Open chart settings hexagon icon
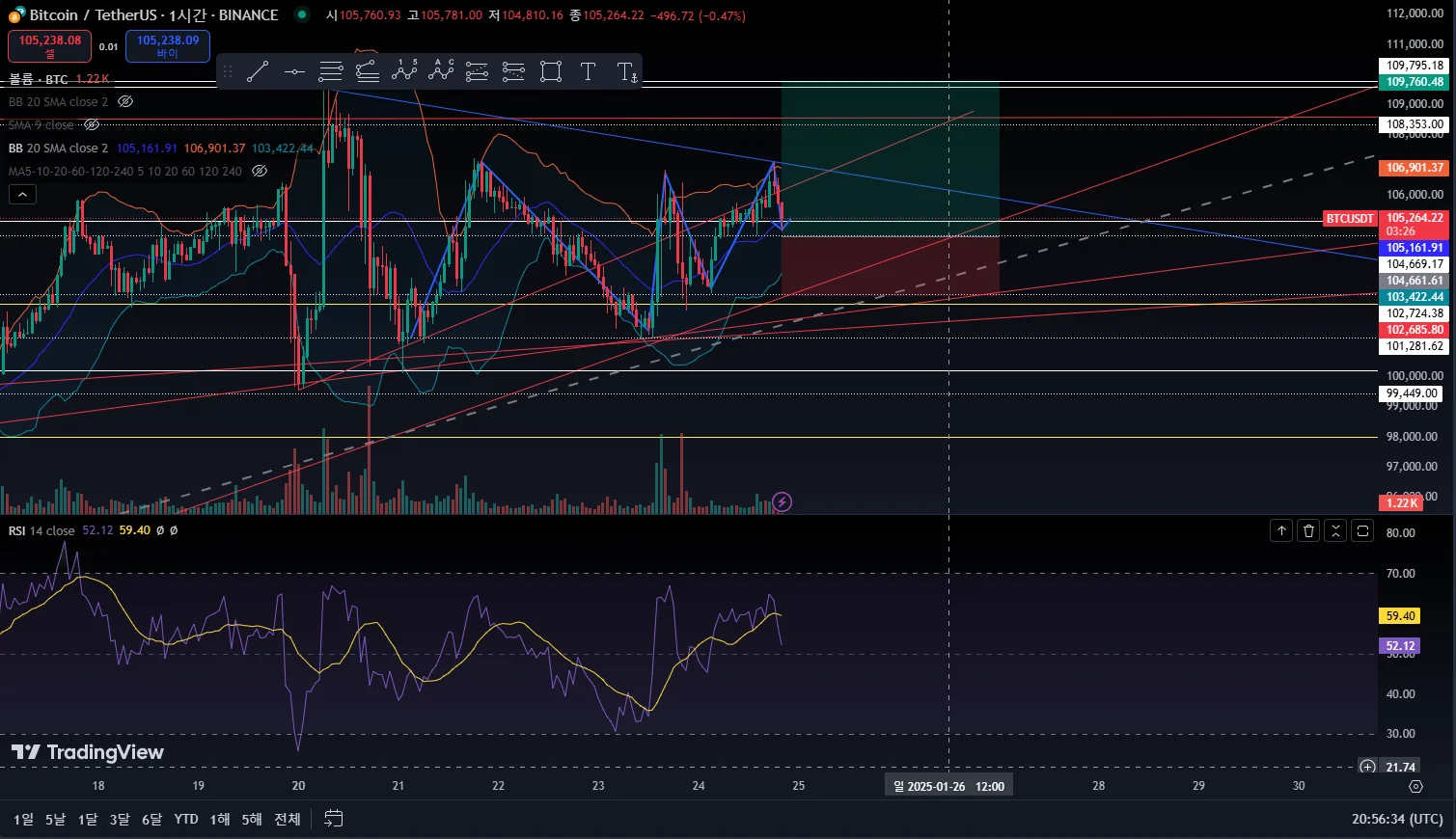The height and width of the screenshot is (839, 1456). [1415, 786]
